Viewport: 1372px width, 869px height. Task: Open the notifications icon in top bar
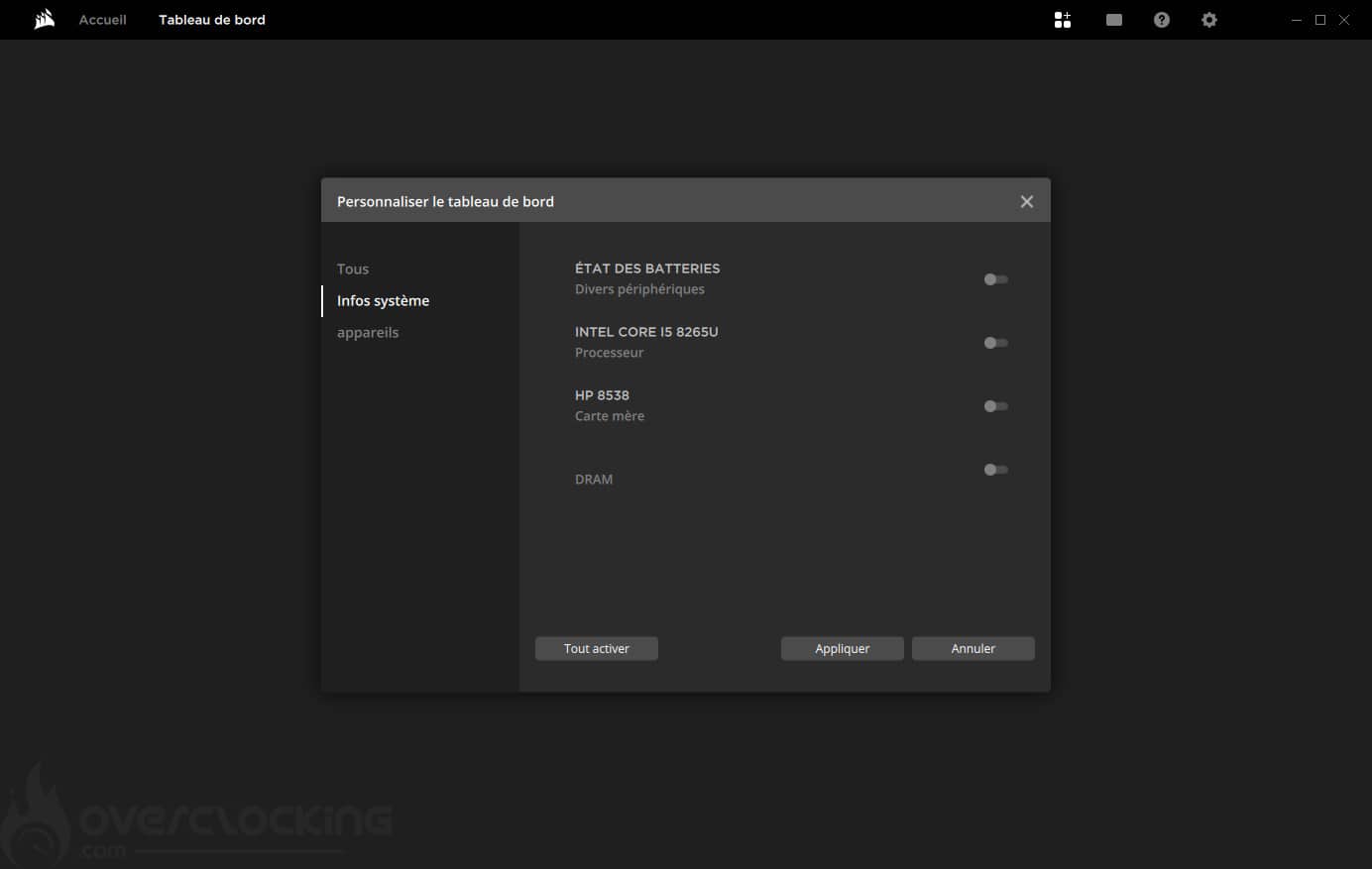pos(1114,20)
